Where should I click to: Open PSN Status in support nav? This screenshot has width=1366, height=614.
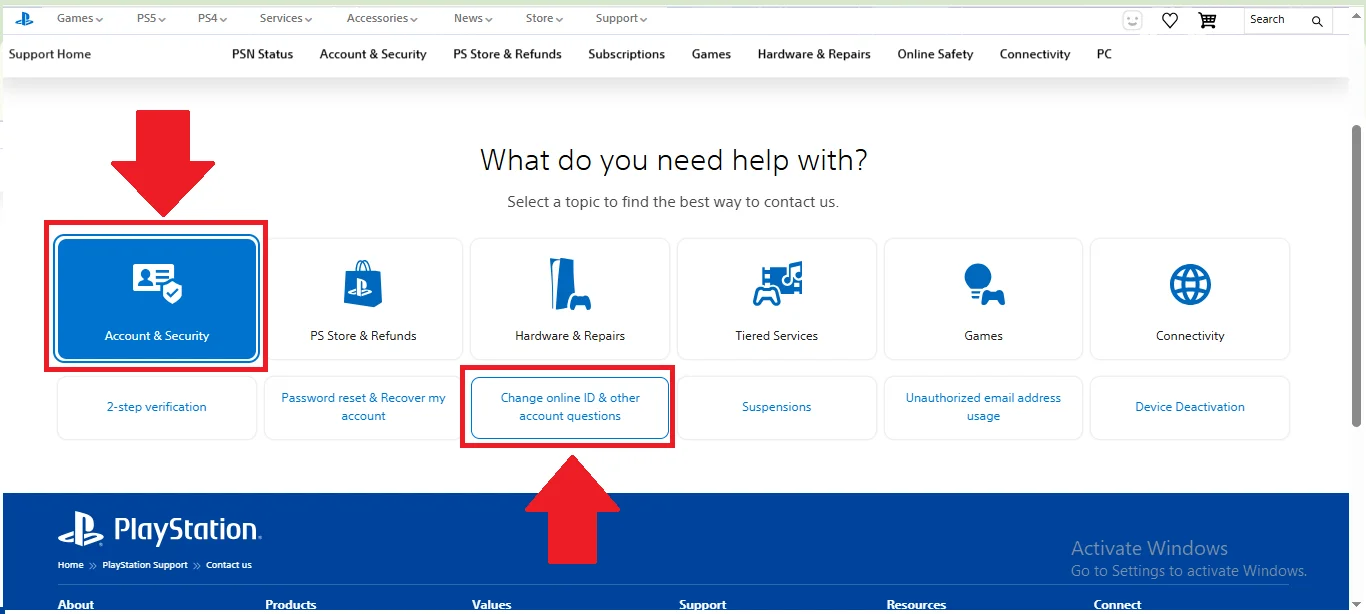tap(262, 54)
